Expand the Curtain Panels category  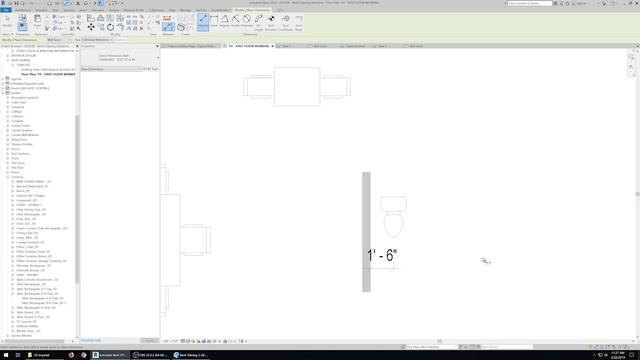pyautogui.click(x=8, y=126)
